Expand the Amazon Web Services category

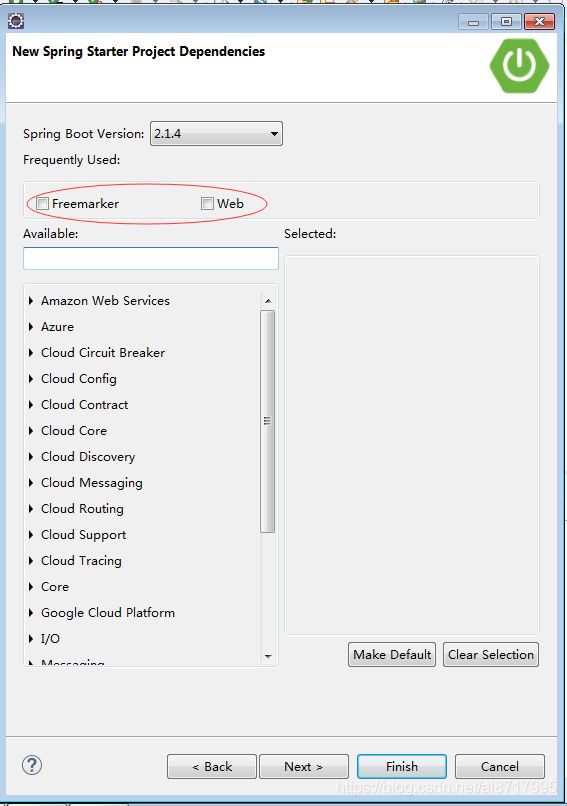click(x=31, y=301)
